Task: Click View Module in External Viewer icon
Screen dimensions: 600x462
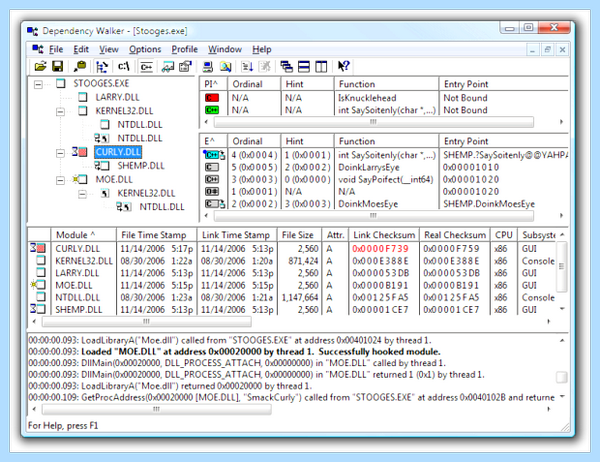Action: tap(168, 67)
